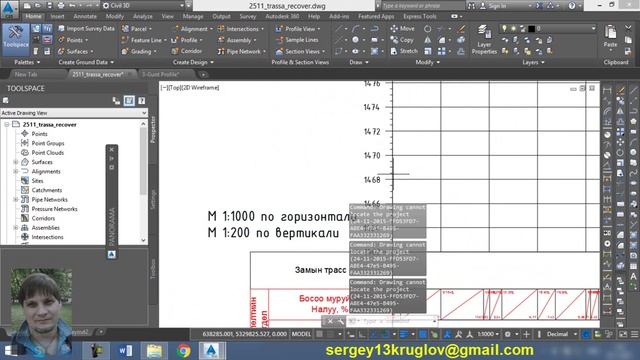Screen dimensions: 640x360
Task: Click Import Survey Data
Action: 86,29
